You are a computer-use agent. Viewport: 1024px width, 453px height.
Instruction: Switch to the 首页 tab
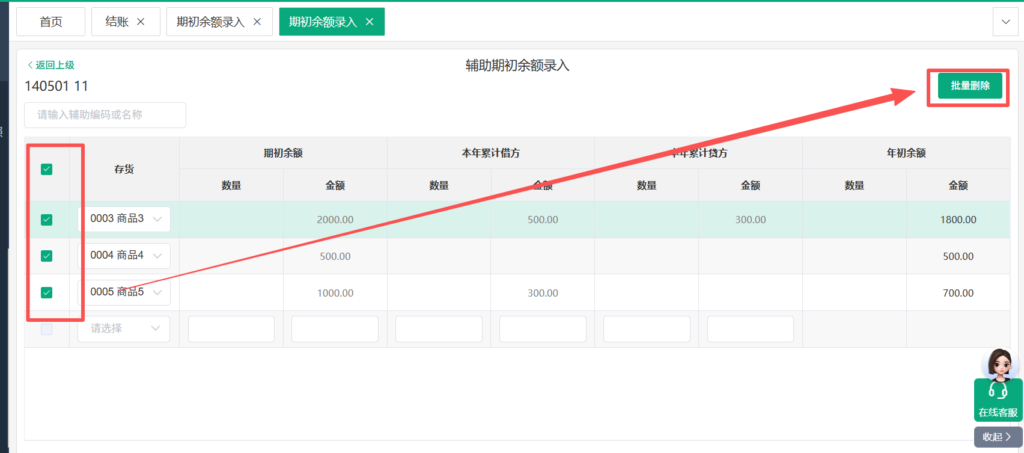point(50,22)
